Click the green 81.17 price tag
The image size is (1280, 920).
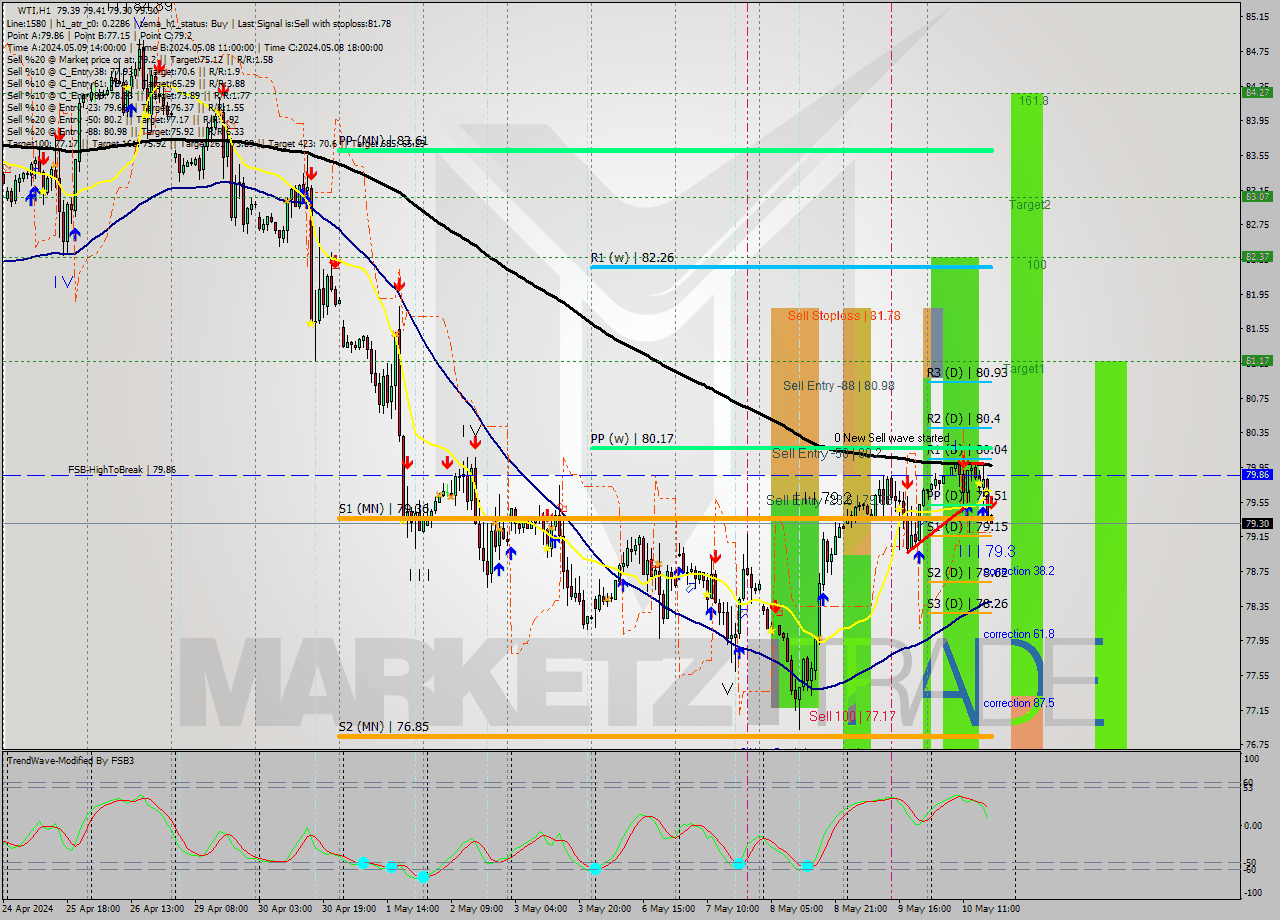[1257, 361]
